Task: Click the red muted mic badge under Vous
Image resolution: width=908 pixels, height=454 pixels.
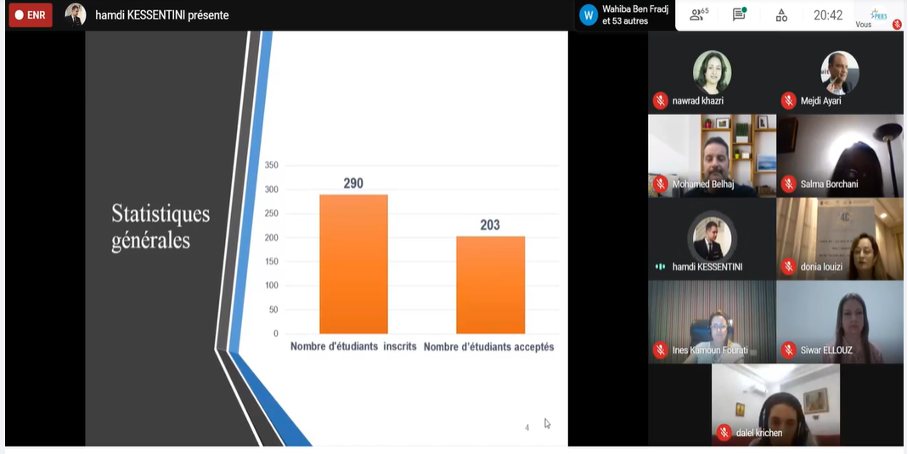Action: pyautogui.click(x=896, y=25)
